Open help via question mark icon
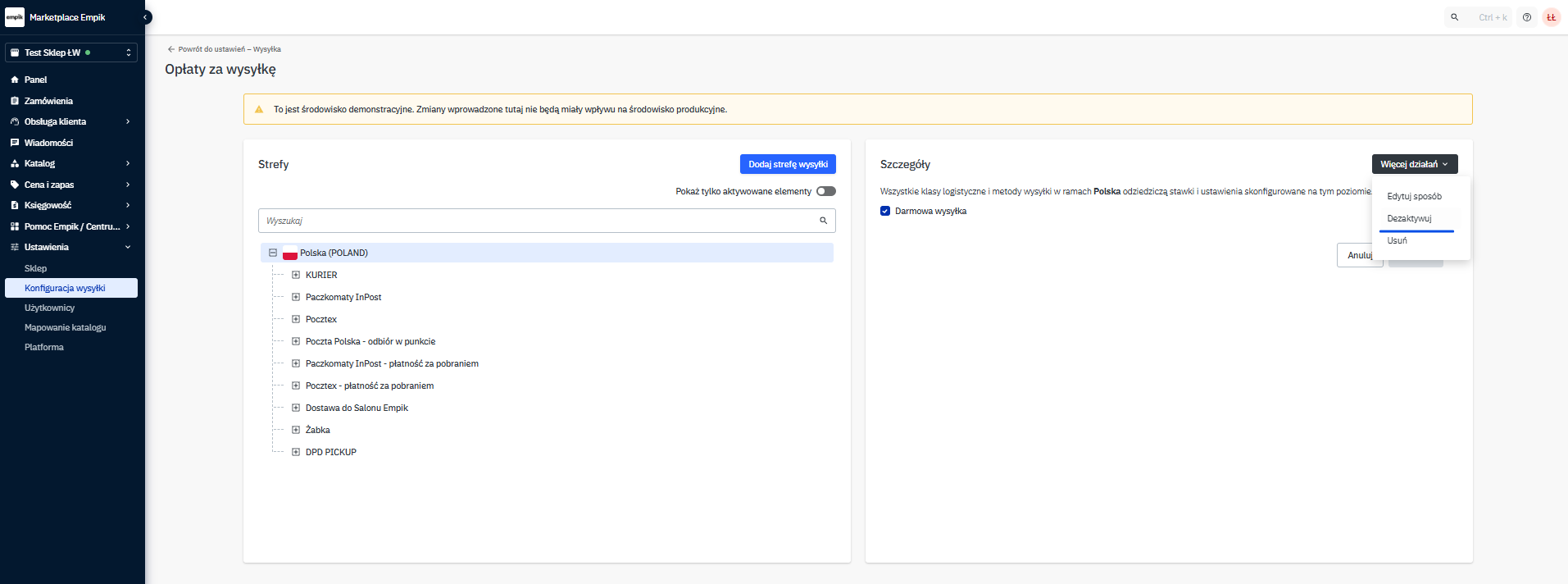 1526,17
